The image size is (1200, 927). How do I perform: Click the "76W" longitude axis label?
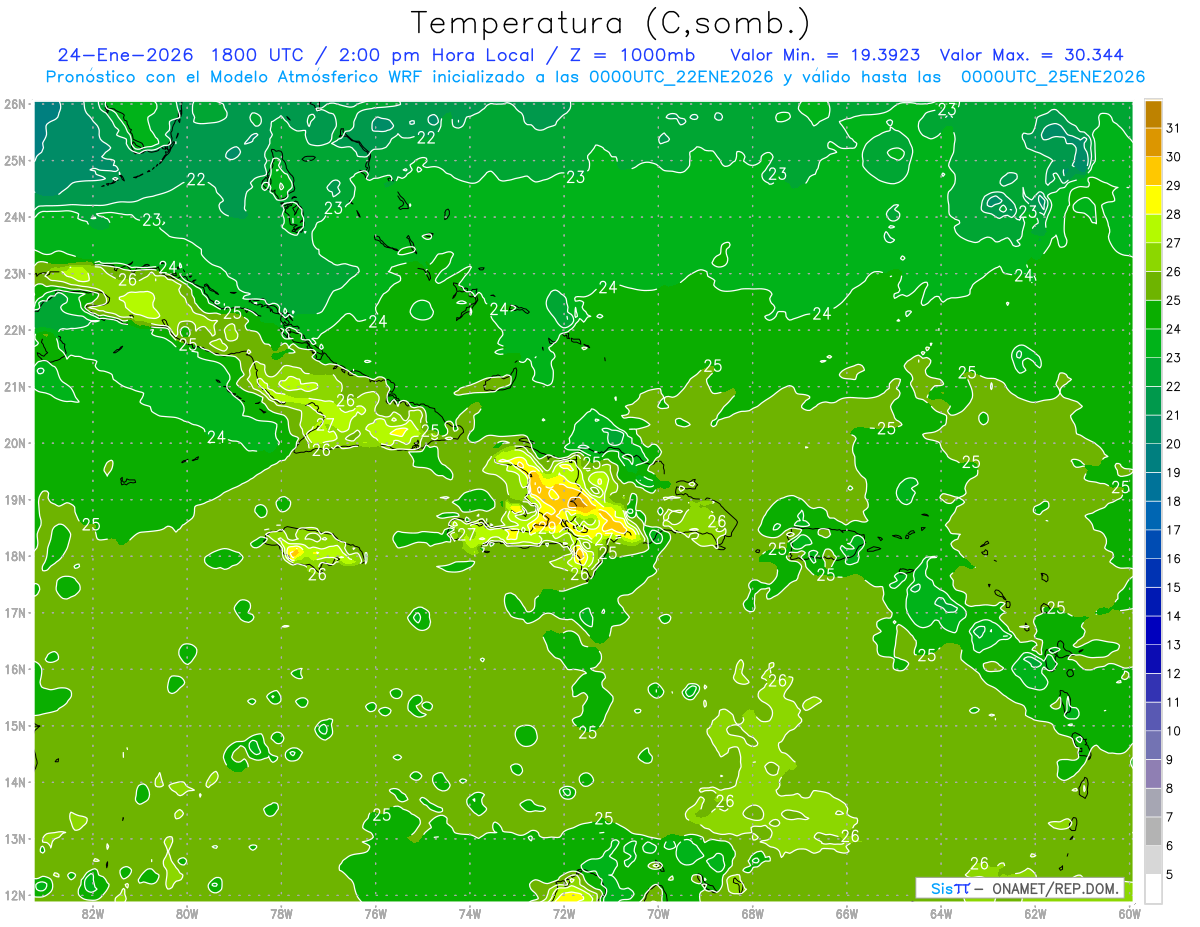pyautogui.click(x=375, y=912)
